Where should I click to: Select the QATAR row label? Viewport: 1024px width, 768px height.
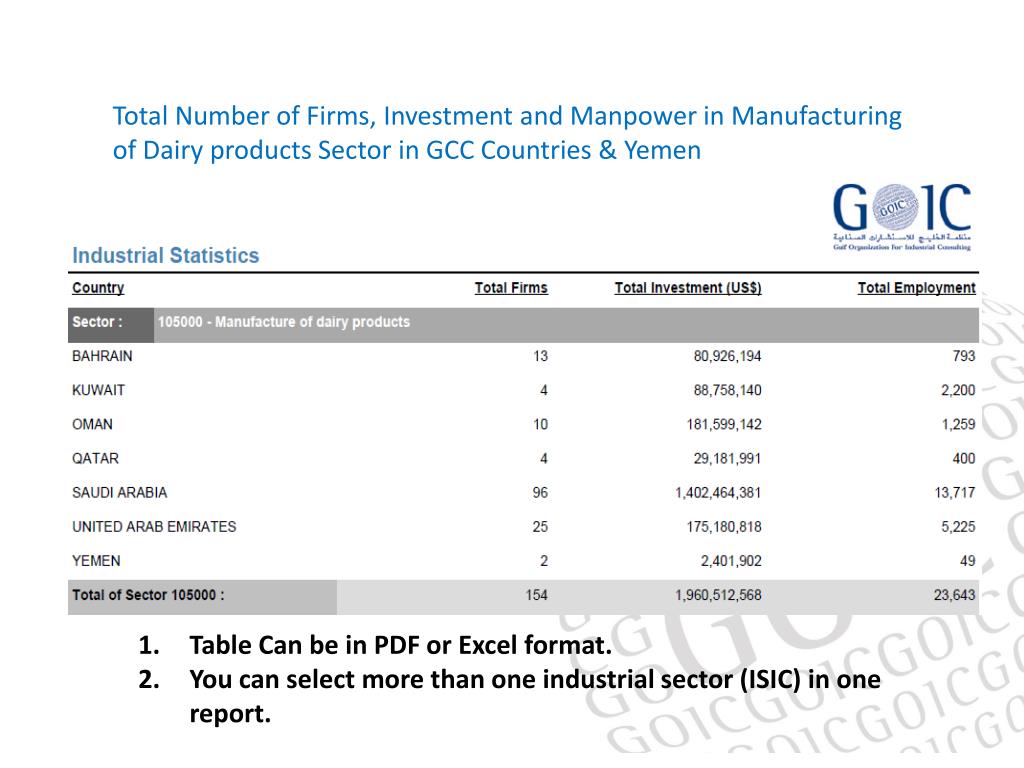coord(95,458)
